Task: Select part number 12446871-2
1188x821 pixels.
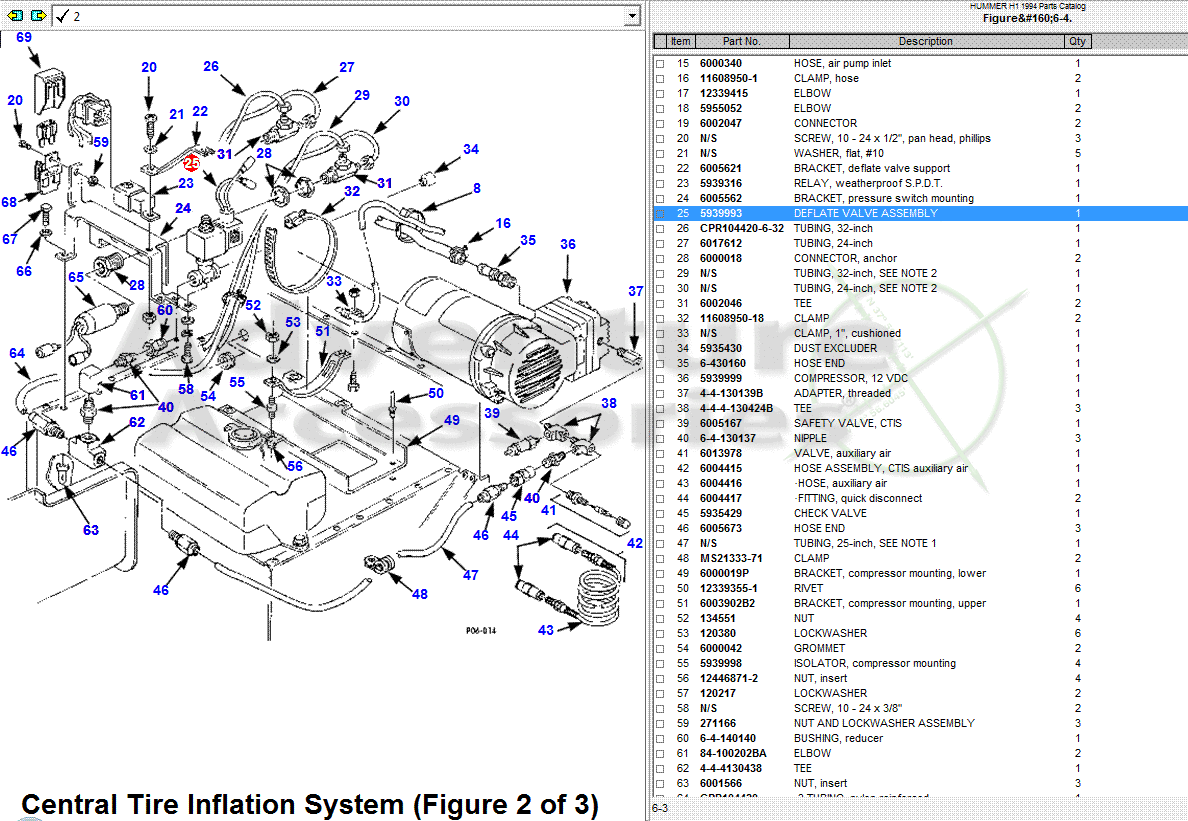Action: click(x=728, y=679)
